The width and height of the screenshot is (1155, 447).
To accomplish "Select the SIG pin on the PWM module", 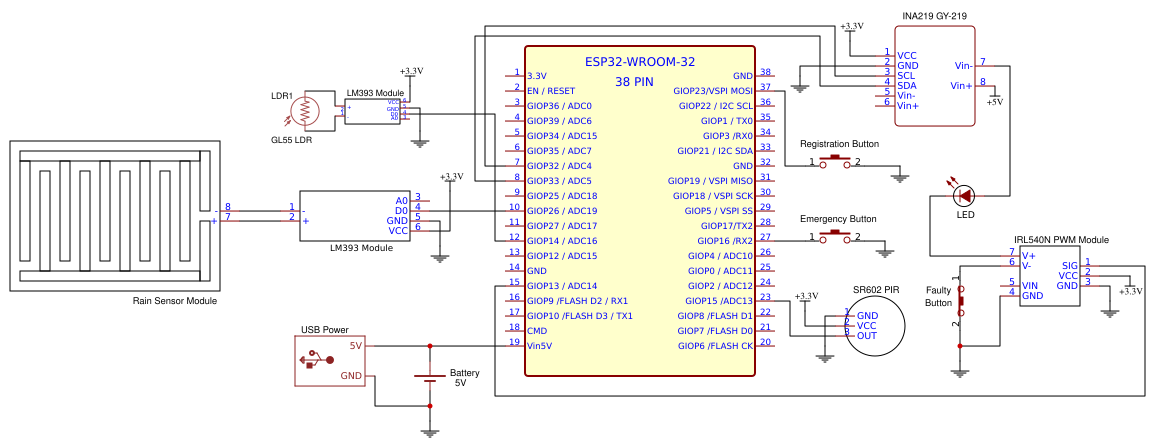I will (1070, 265).
